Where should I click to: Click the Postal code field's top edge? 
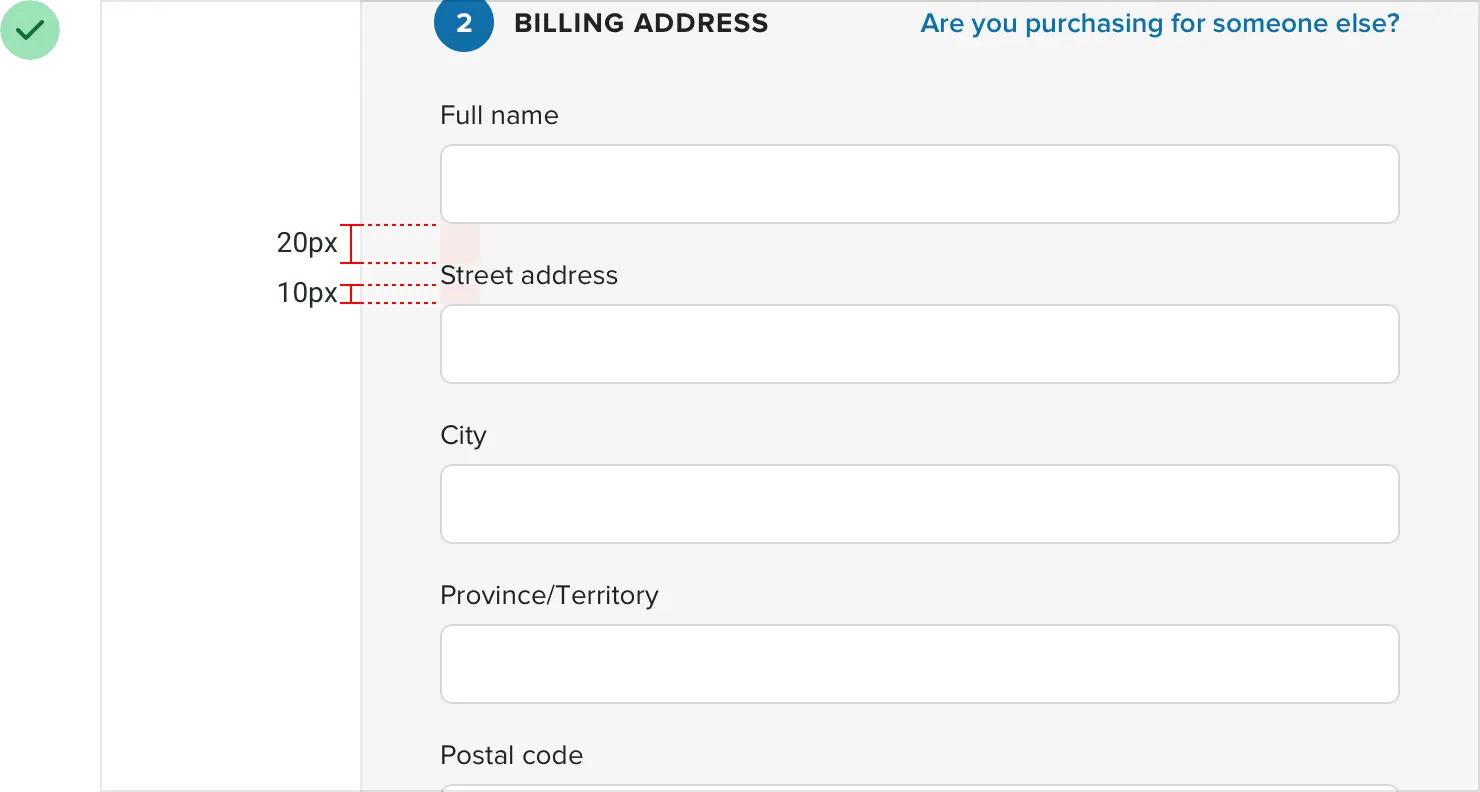(x=919, y=788)
